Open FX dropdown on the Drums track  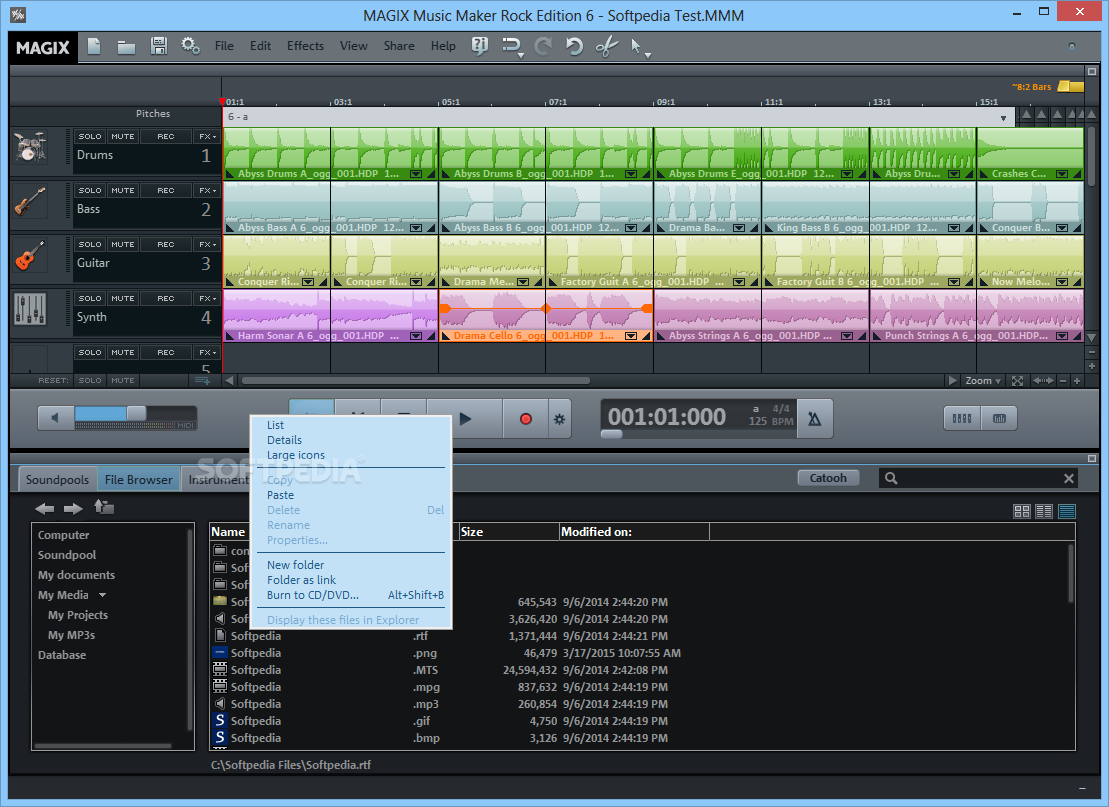pyautogui.click(x=207, y=136)
